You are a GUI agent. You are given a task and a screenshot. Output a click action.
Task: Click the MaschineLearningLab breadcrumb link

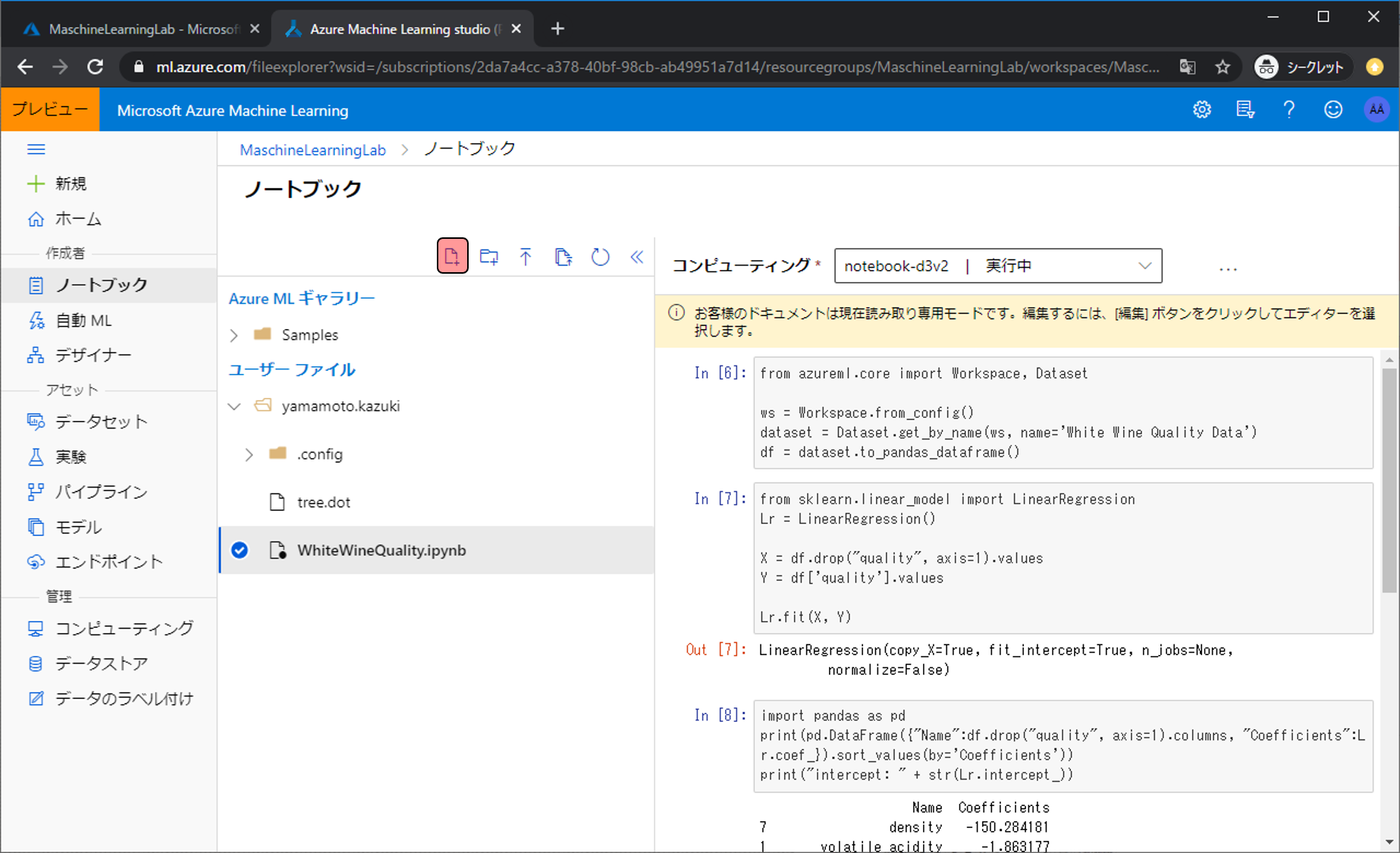tap(312, 150)
